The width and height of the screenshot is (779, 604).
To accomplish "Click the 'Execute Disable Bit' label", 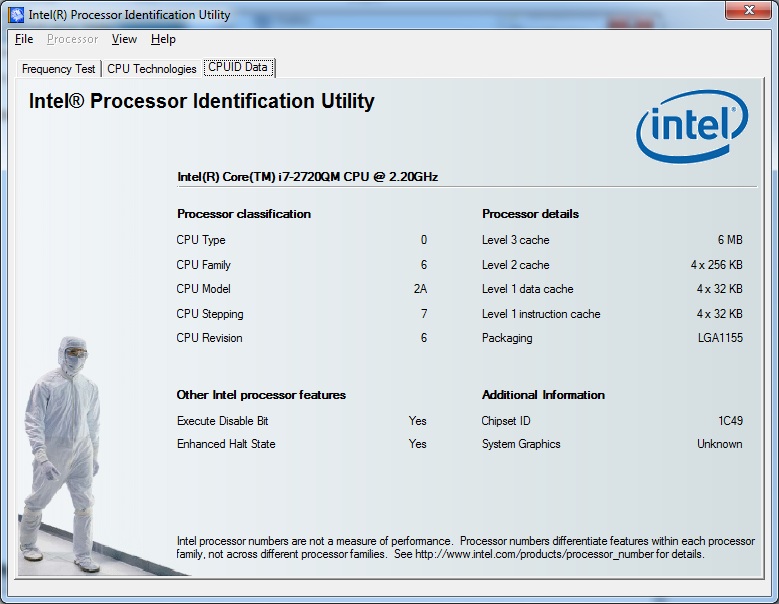I will click(223, 421).
